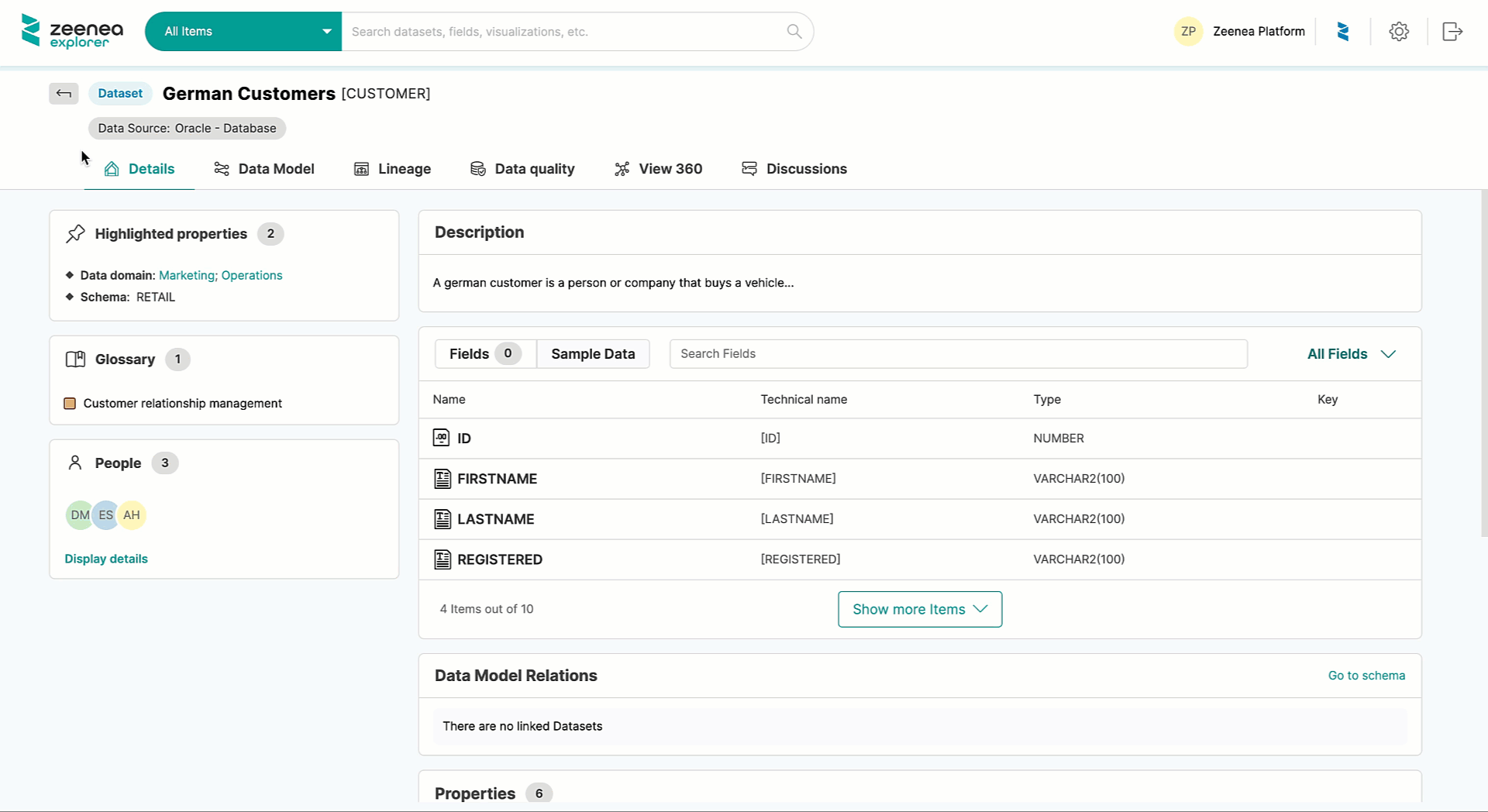This screenshot has height=812, width=1488.
Task: Switch to the Data Model tab
Action: (264, 169)
